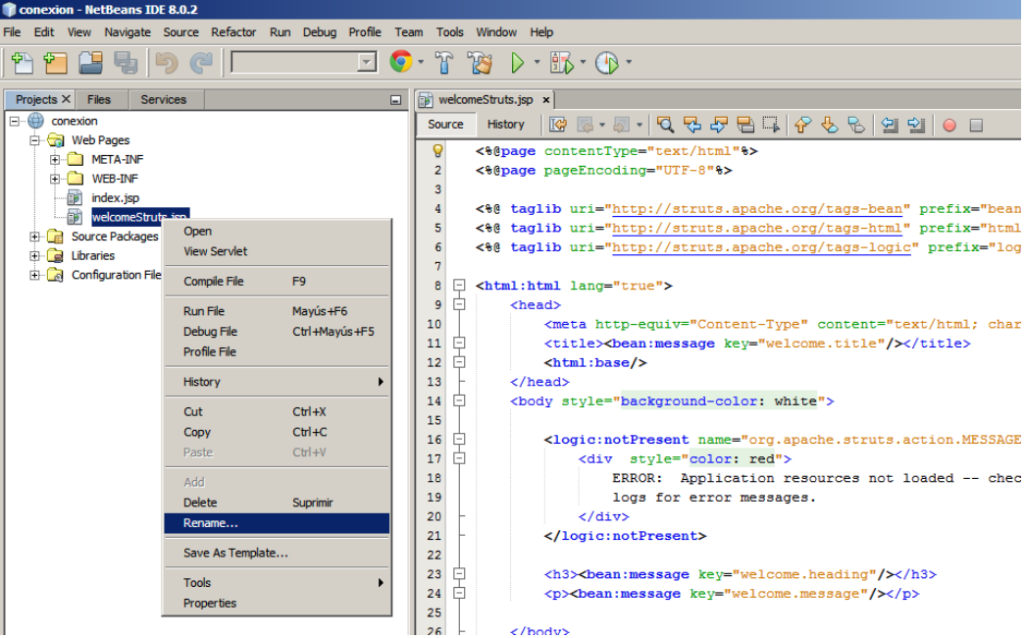
Task: Click the Last Edit icon in editor toolbar
Action: (558, 125)
